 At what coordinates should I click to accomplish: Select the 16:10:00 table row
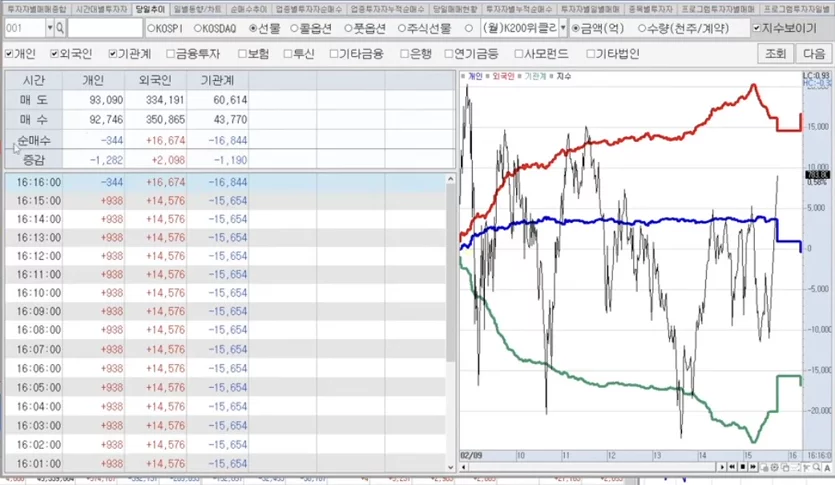[225, 293]
